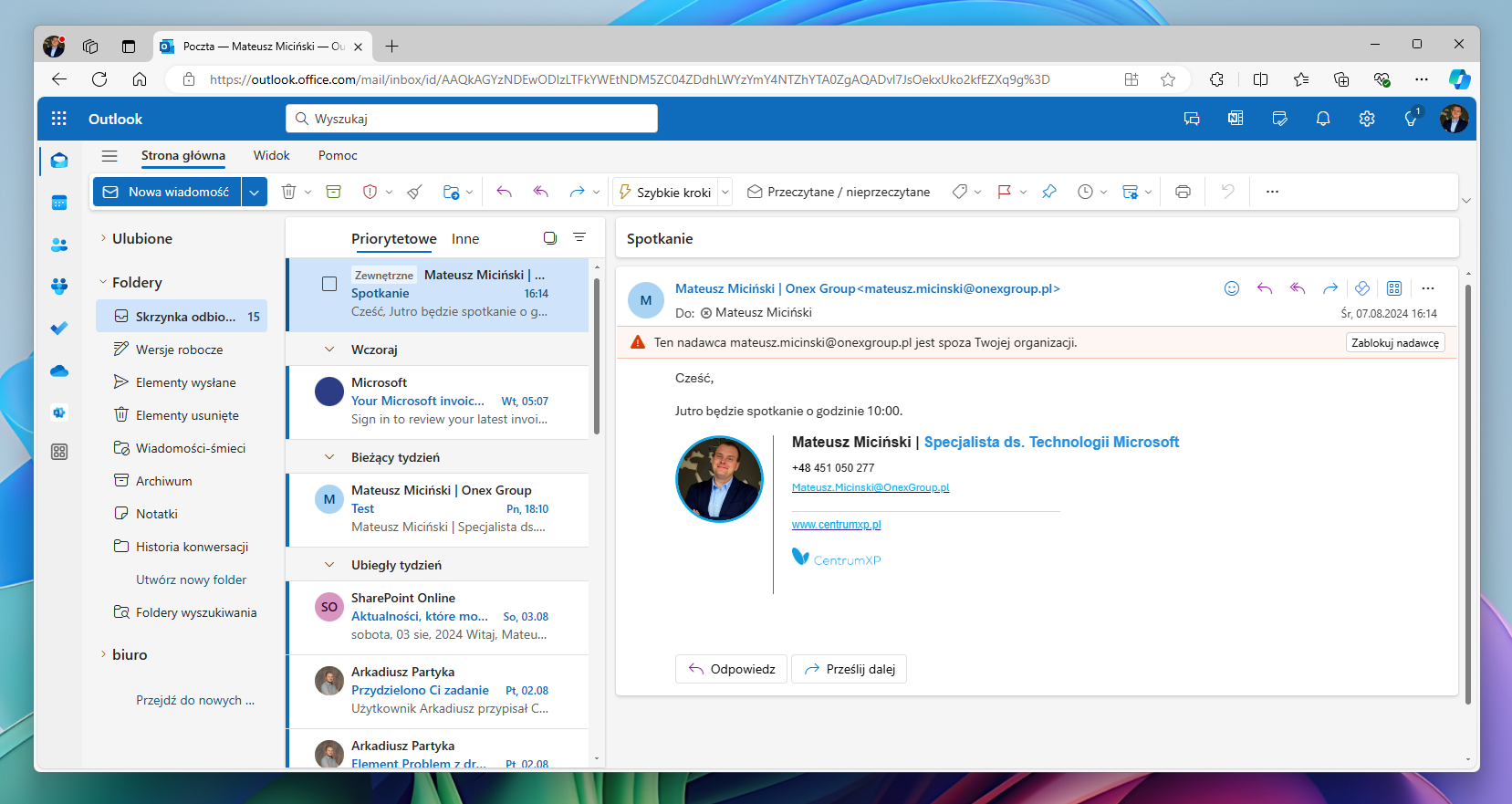This screenshot has height=804, width=1512.
Task: Collapse the Ubiegły tydzień group
Action: 329,565
